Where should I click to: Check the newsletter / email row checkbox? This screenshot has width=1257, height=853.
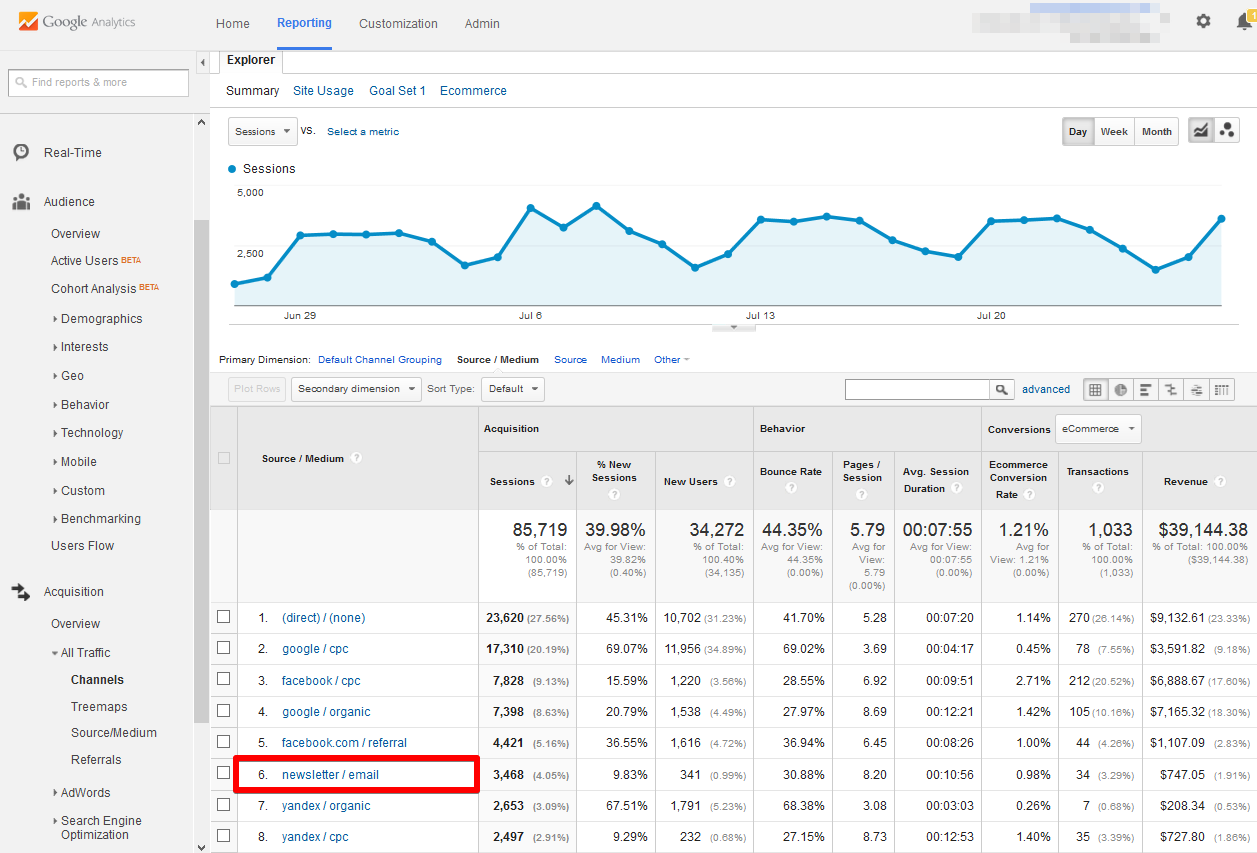point(224,773)
